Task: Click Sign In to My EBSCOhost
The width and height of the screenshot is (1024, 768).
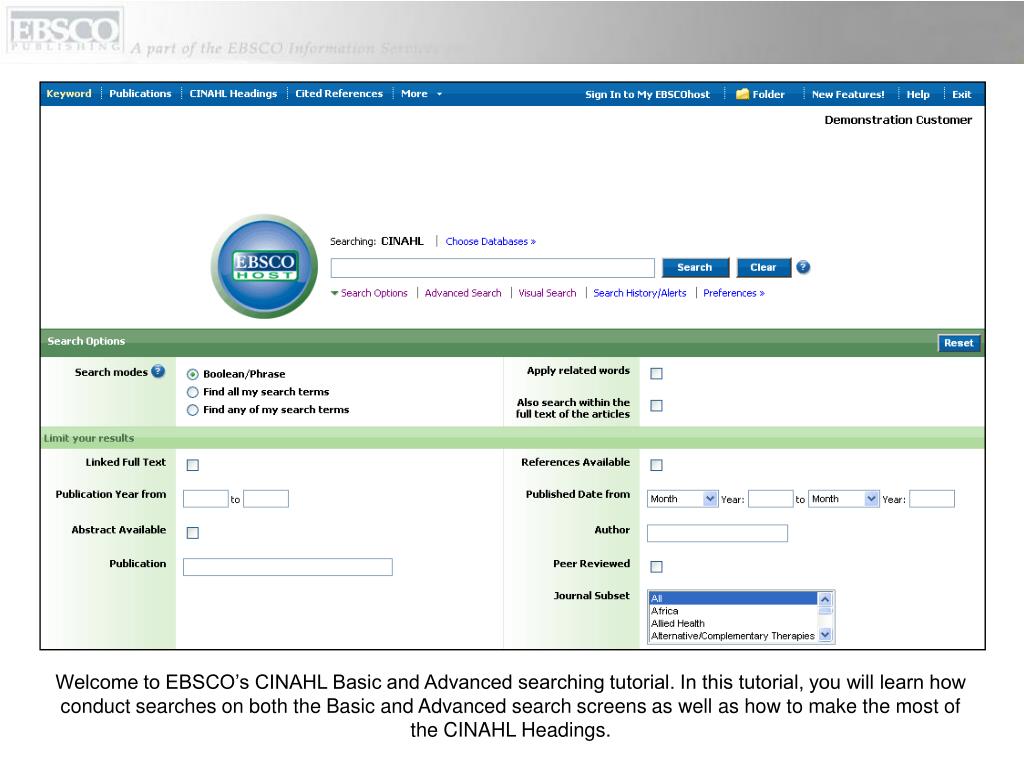Action: (x=647, y=94)
